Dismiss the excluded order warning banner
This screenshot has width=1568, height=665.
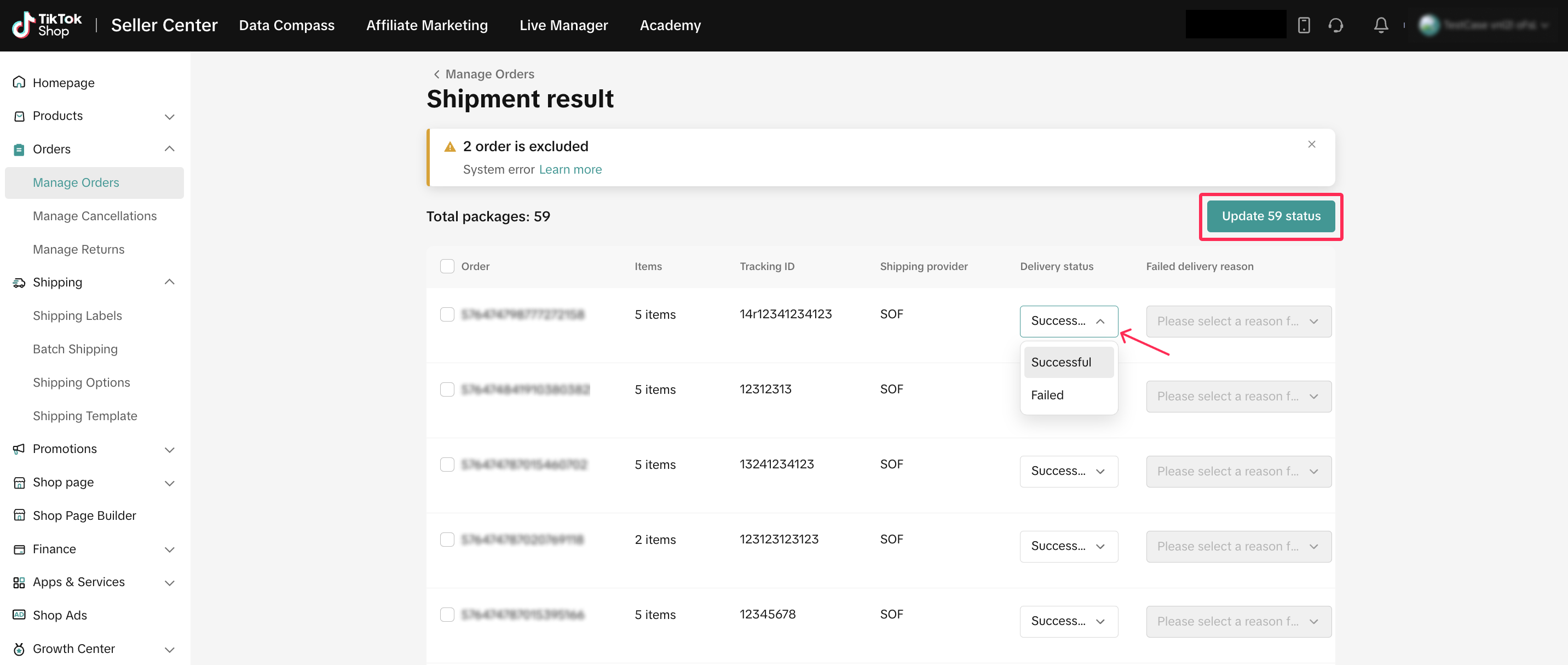(1311, 144)
